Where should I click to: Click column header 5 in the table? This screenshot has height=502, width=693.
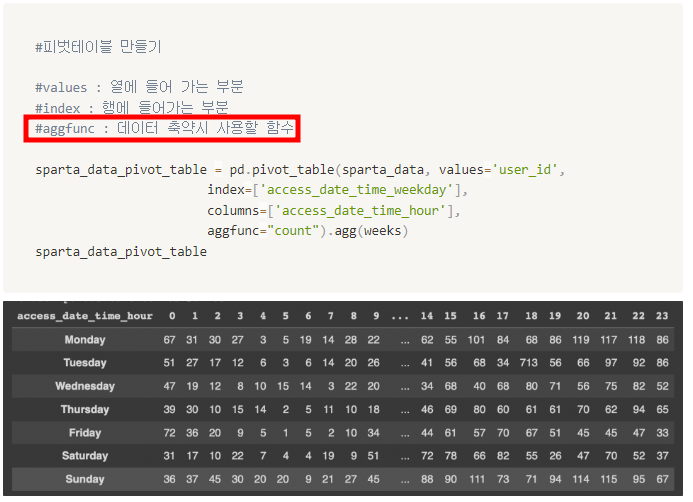(x=286, y=316)
